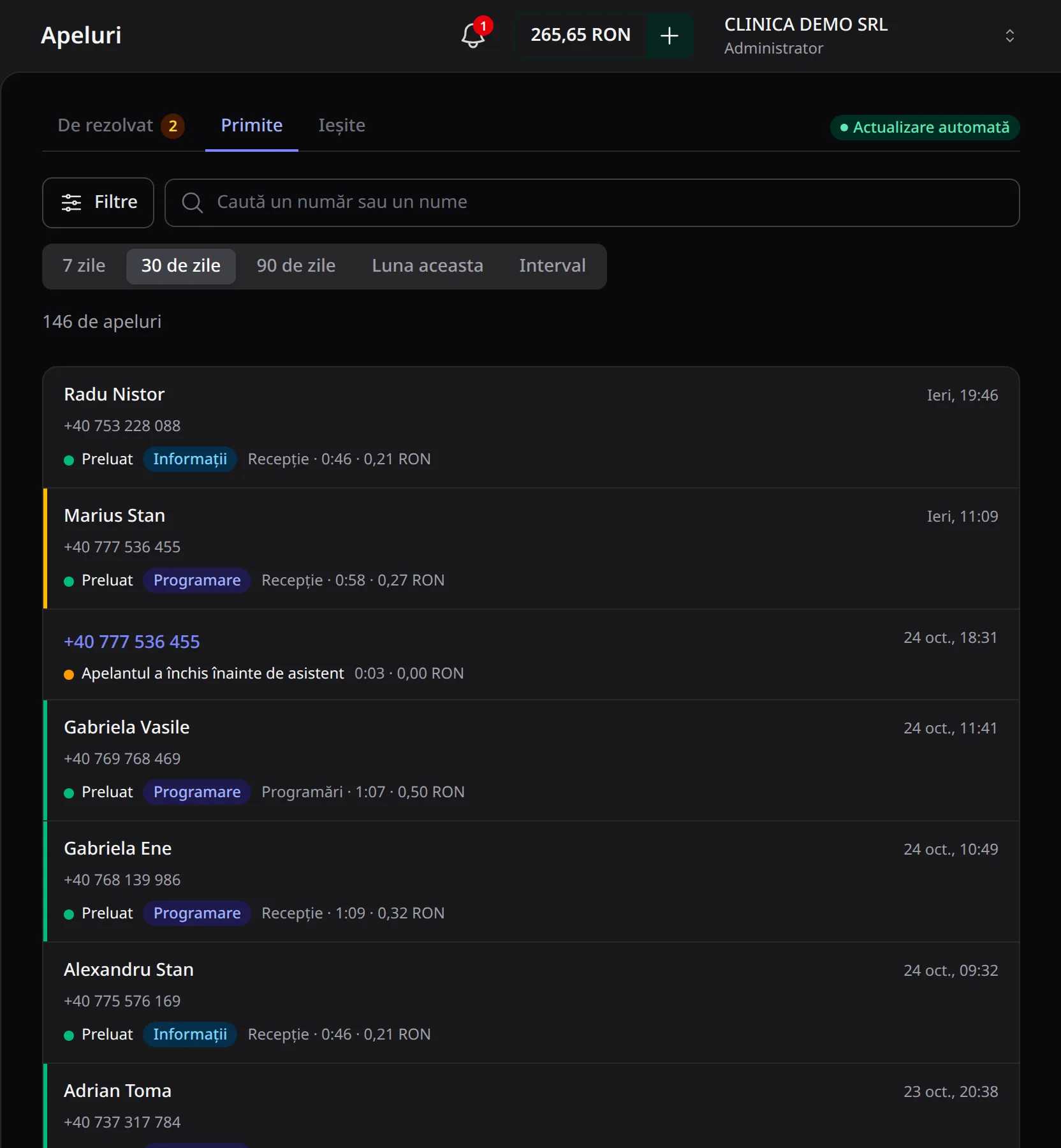
Task: Click Apelantul a închis înainte de asistent status
Action: point(212,673)
